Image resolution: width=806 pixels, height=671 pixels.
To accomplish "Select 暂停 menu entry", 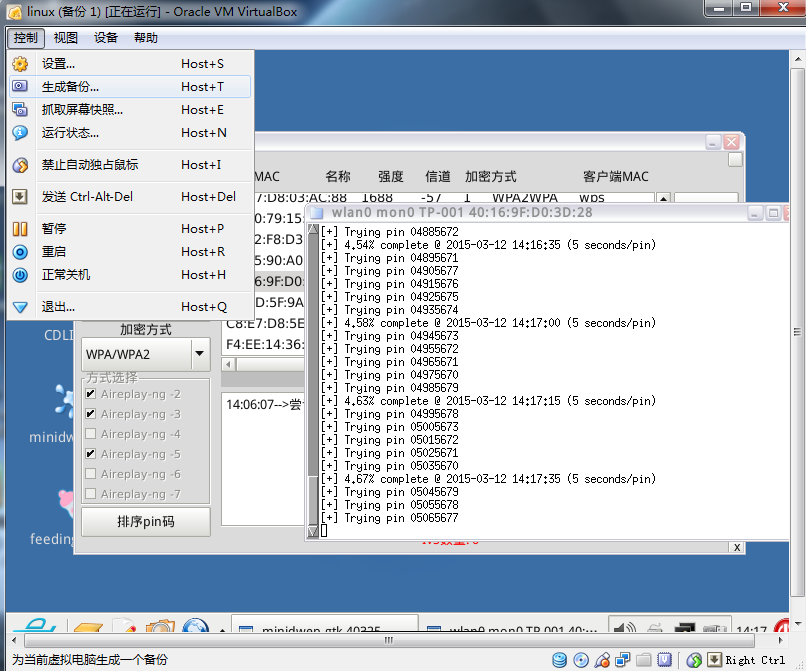I will [130, 229].
